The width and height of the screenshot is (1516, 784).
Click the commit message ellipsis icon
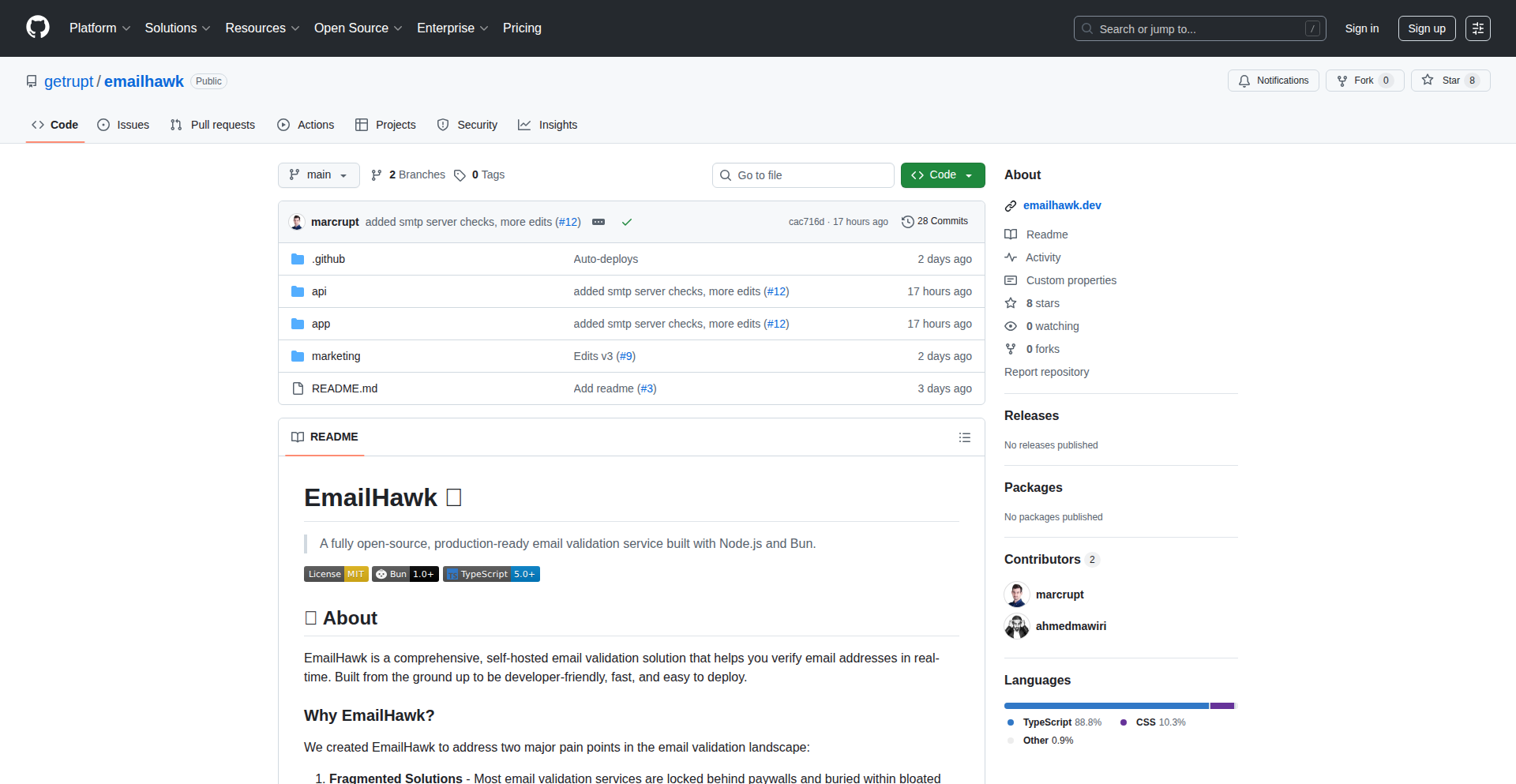[x=599, y=222]
